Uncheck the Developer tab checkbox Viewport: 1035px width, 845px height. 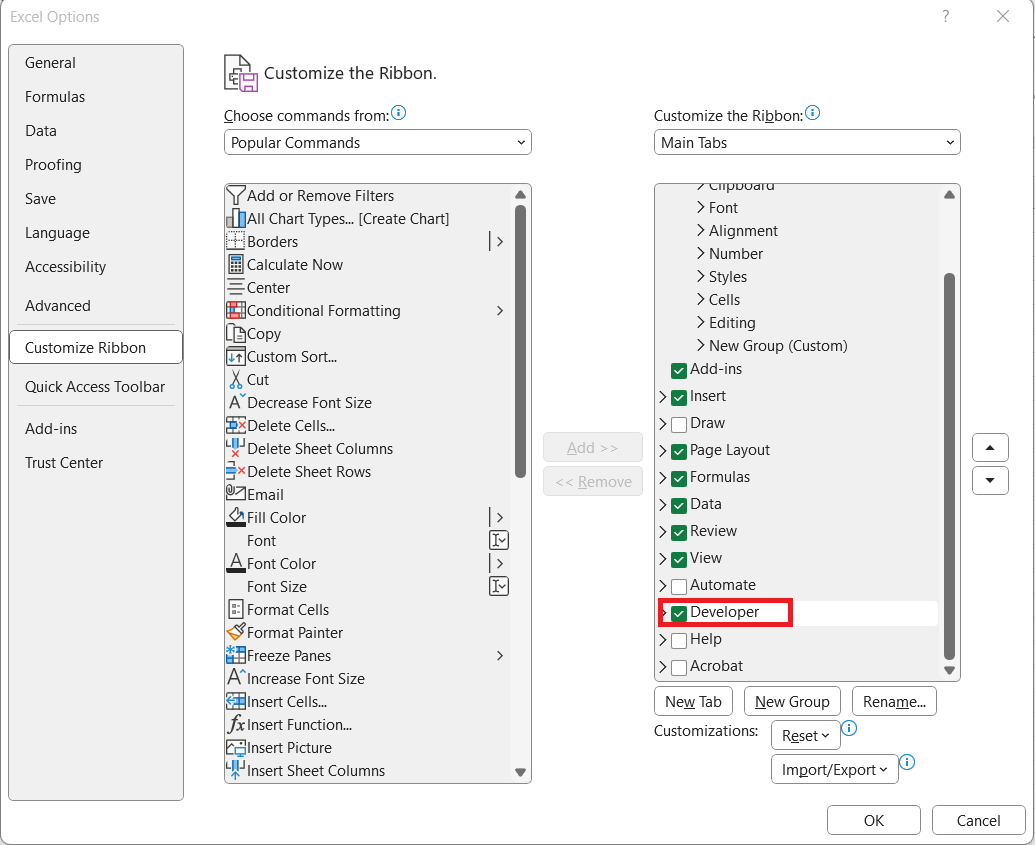679,613
